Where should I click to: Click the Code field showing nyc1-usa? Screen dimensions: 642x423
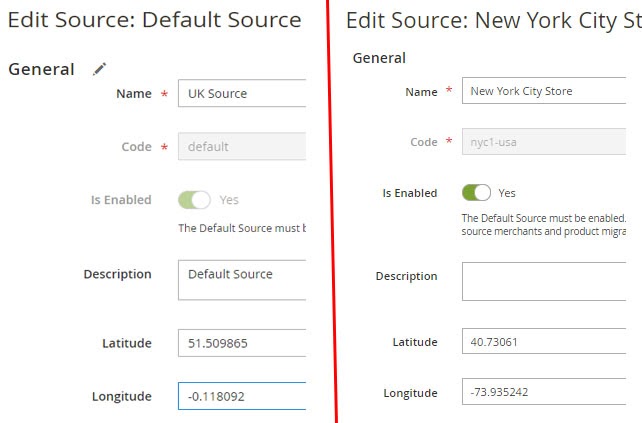pos(543,142)
